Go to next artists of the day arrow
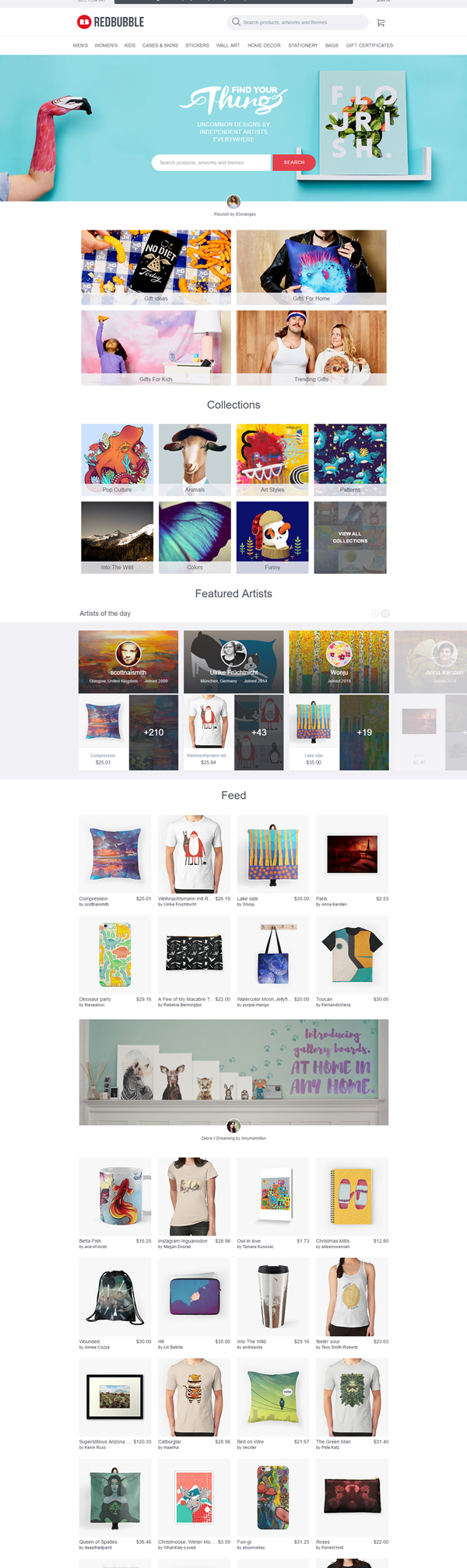Image resolution: width=467 pixels, height=1568 pixels. [385, 613]
